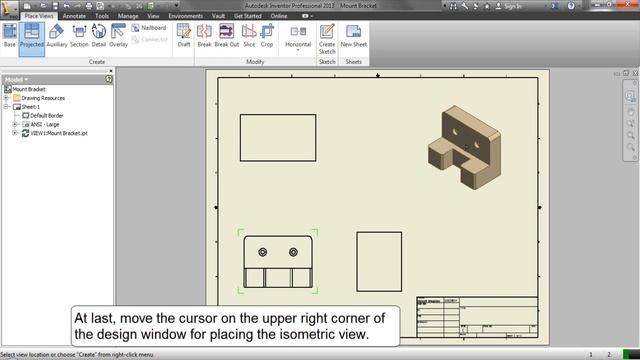Open the Tools tab

(102, 16)
